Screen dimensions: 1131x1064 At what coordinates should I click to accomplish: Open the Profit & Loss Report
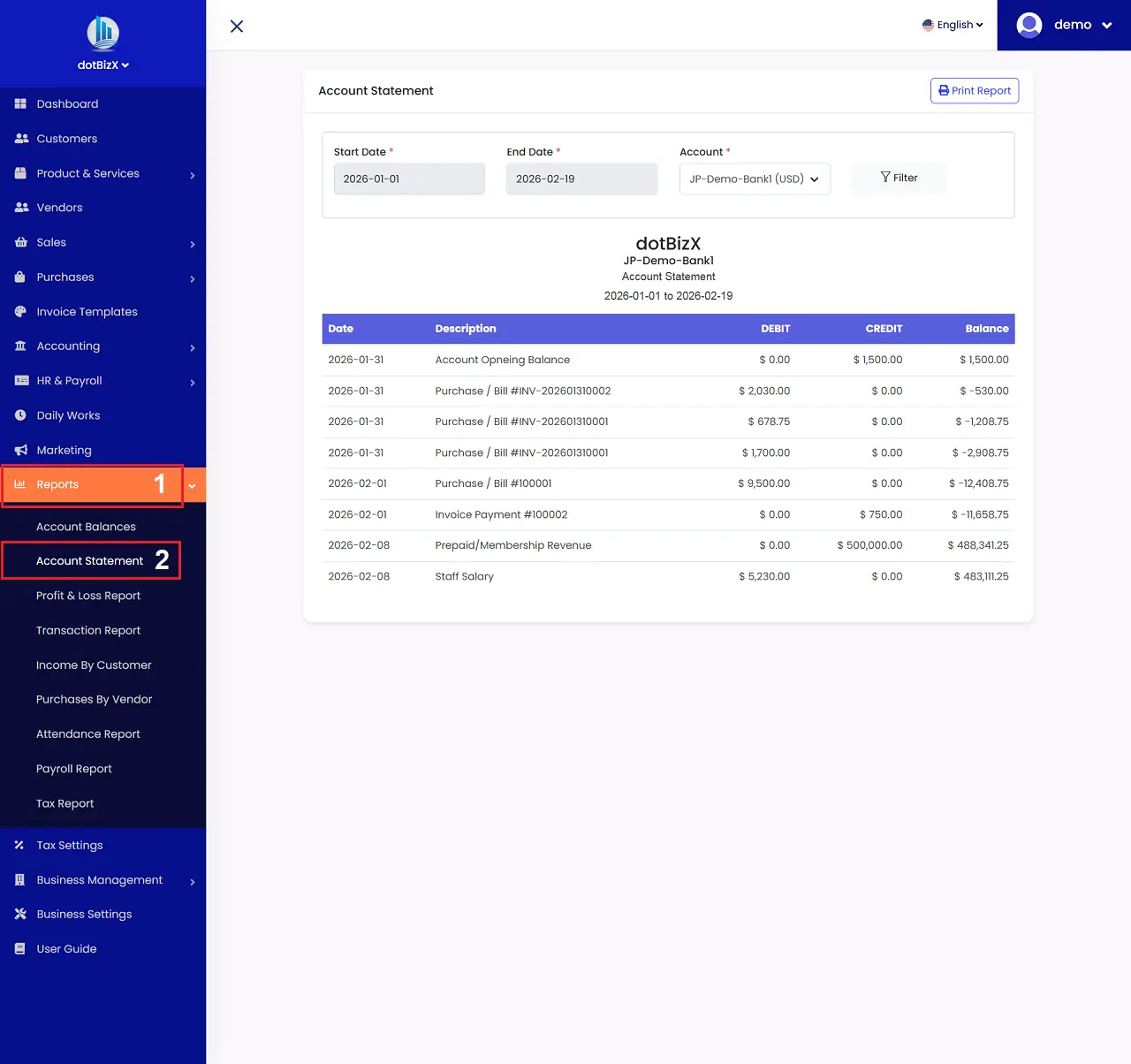[x=88, y=595]
